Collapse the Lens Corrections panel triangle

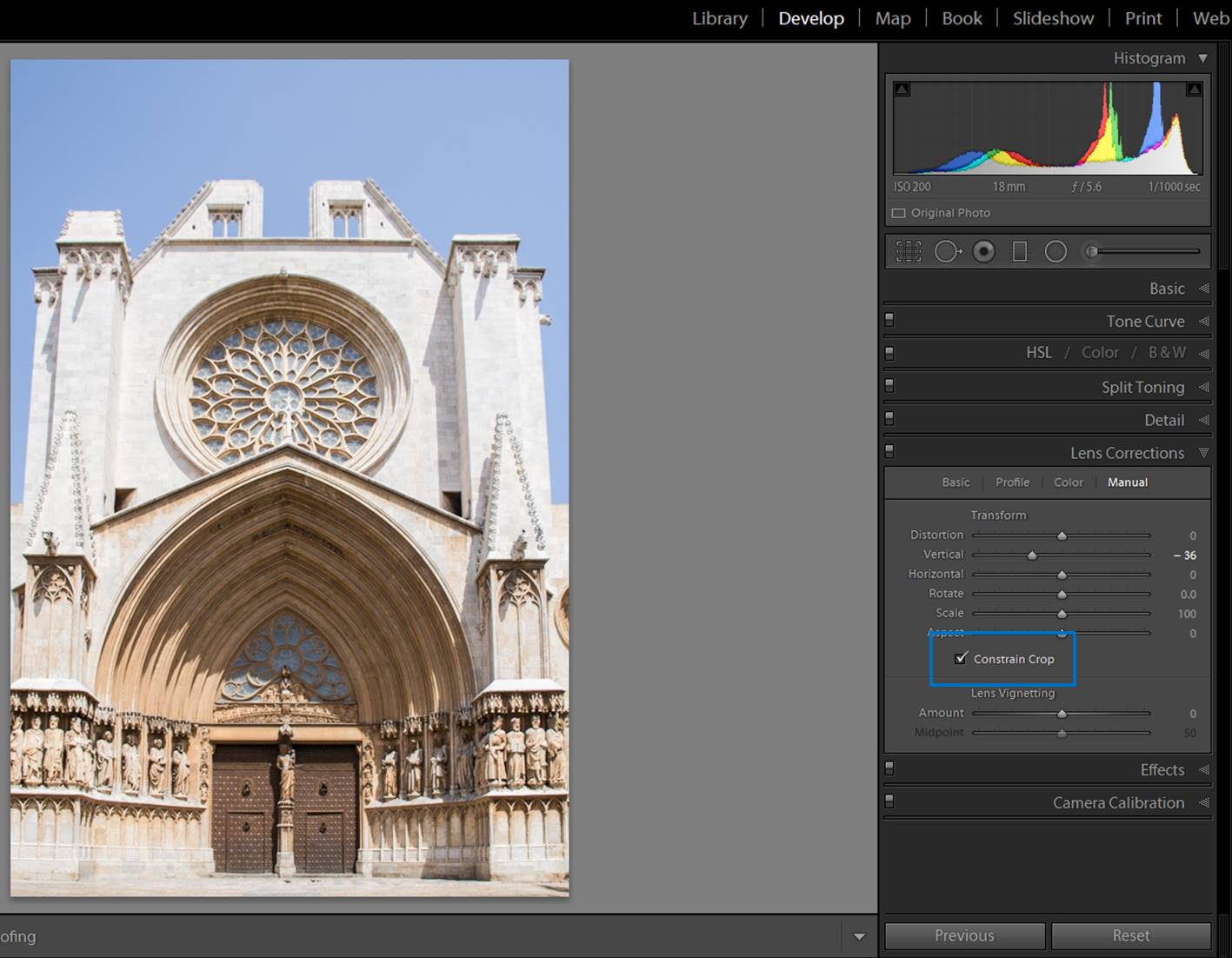tap(1204, 453)
